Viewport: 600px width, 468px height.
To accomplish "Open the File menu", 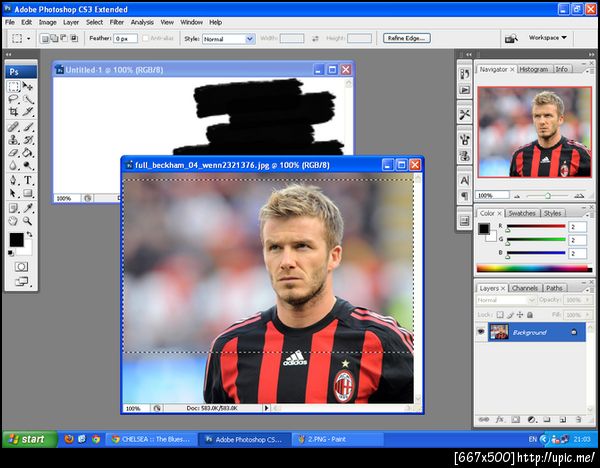I will click(10, 22).
